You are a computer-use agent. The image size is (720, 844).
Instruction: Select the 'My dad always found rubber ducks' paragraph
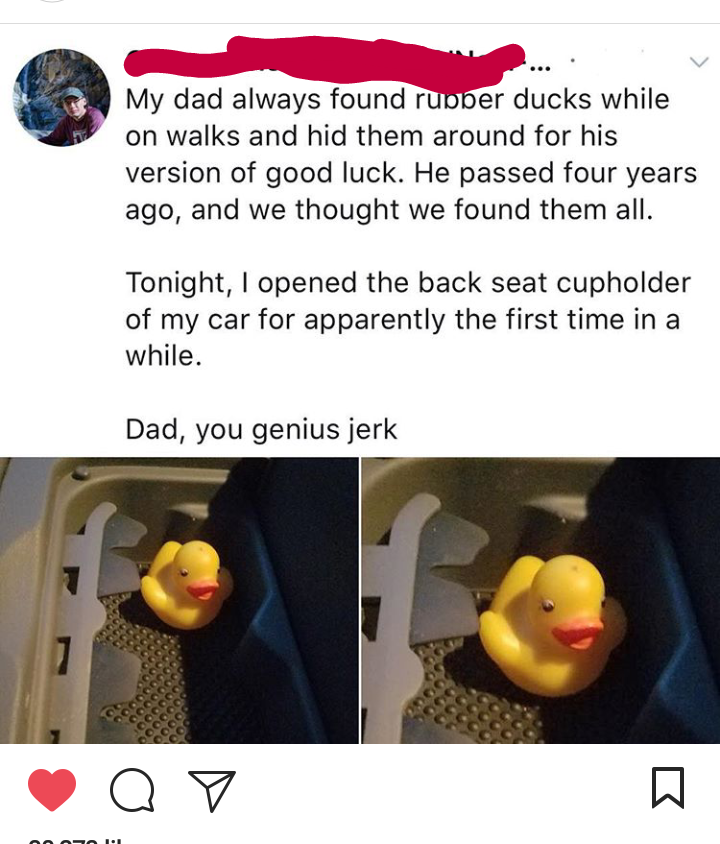(x=411, y=154)
